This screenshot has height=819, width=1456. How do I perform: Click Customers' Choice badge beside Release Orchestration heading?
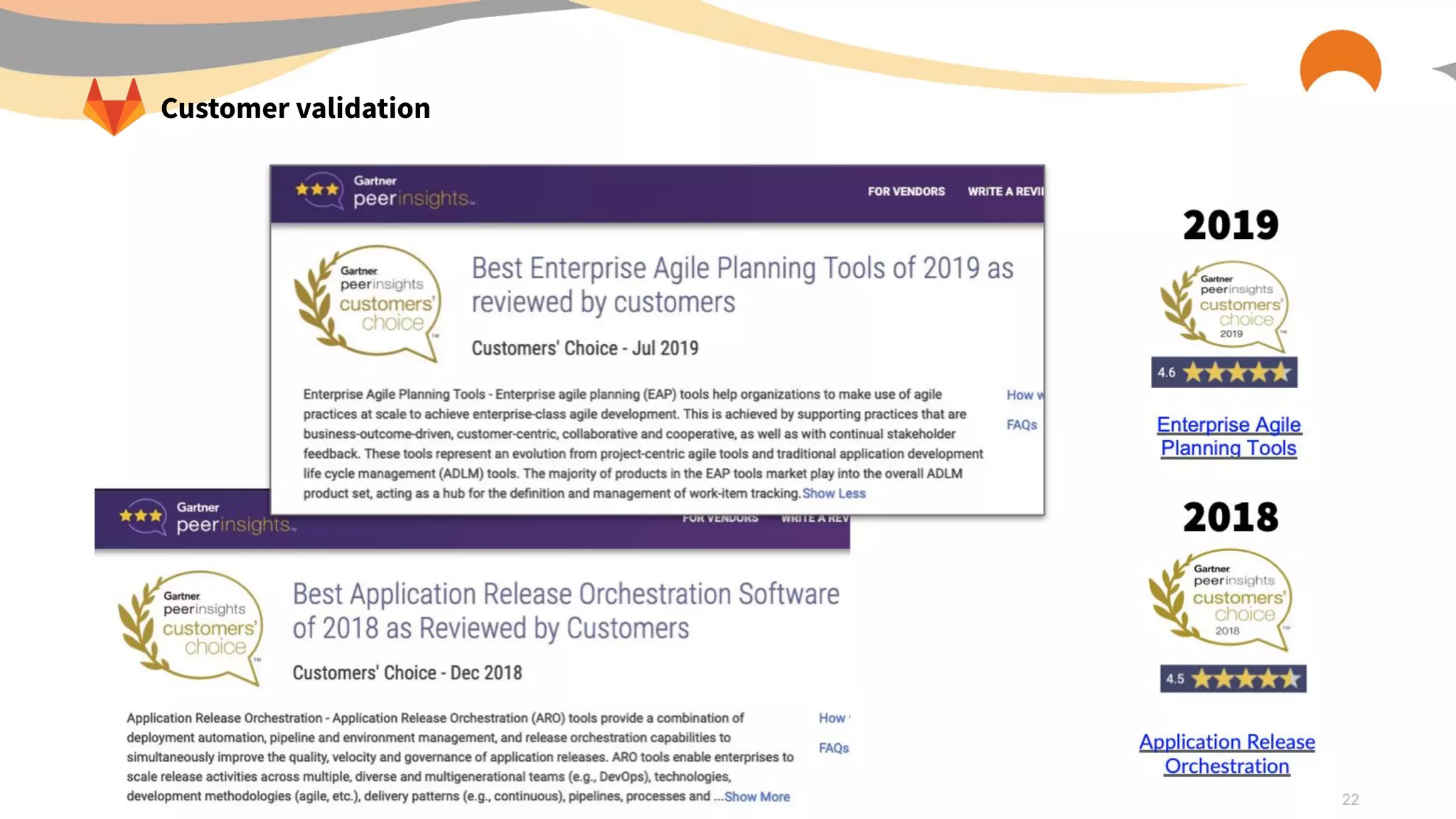point(191,626)
